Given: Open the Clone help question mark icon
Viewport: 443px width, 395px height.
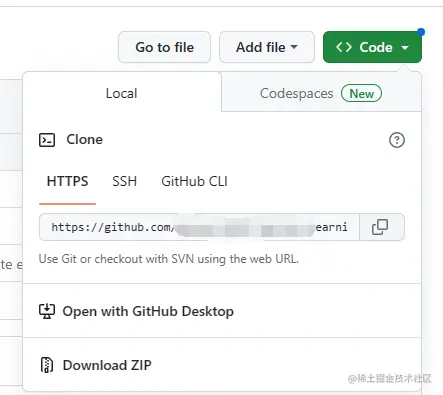Looking at the screenshot, I should pyautogui.click(x=397, y=140).
